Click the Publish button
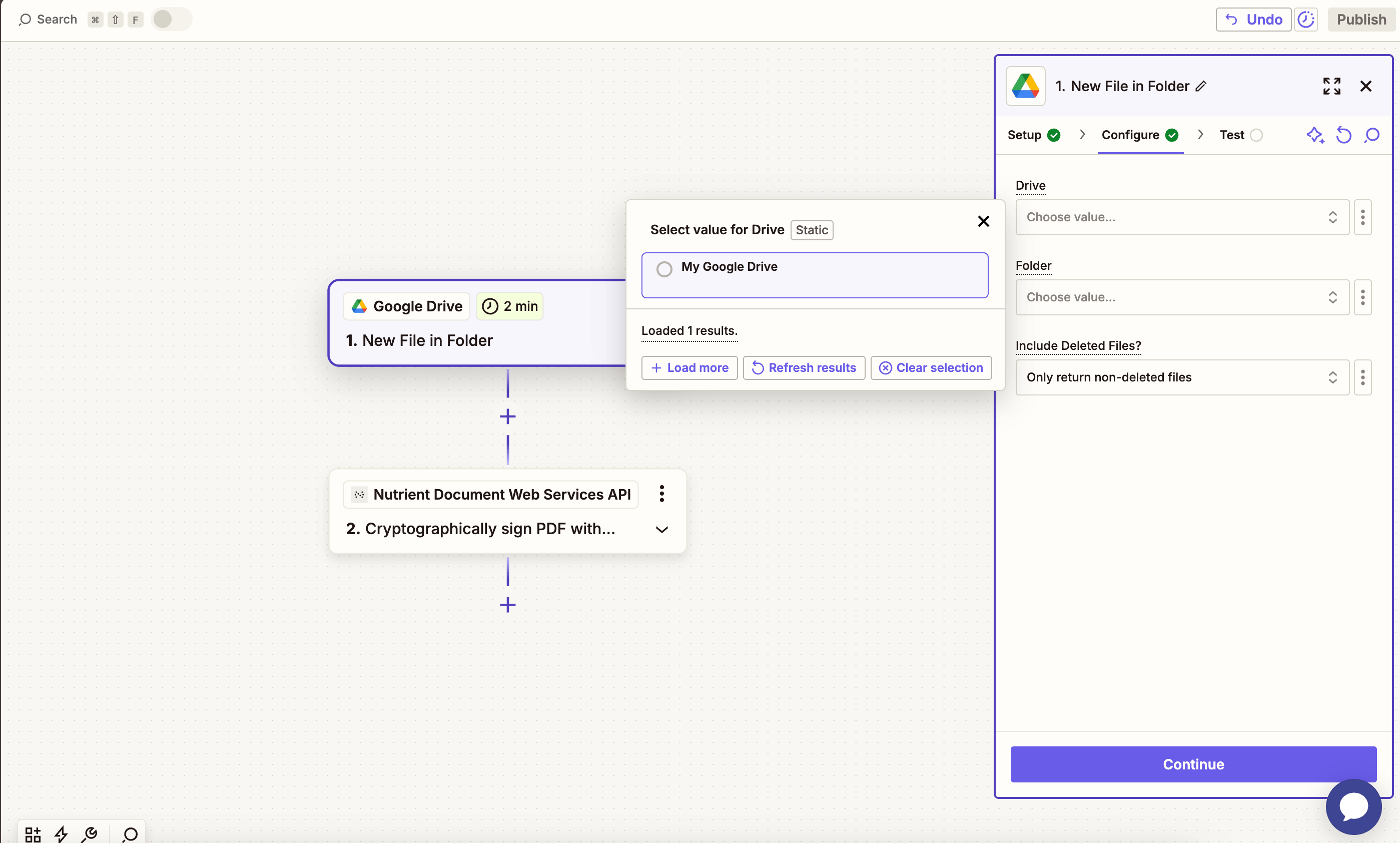Viewport: 1400px width, 843px height. point(1361,20)
